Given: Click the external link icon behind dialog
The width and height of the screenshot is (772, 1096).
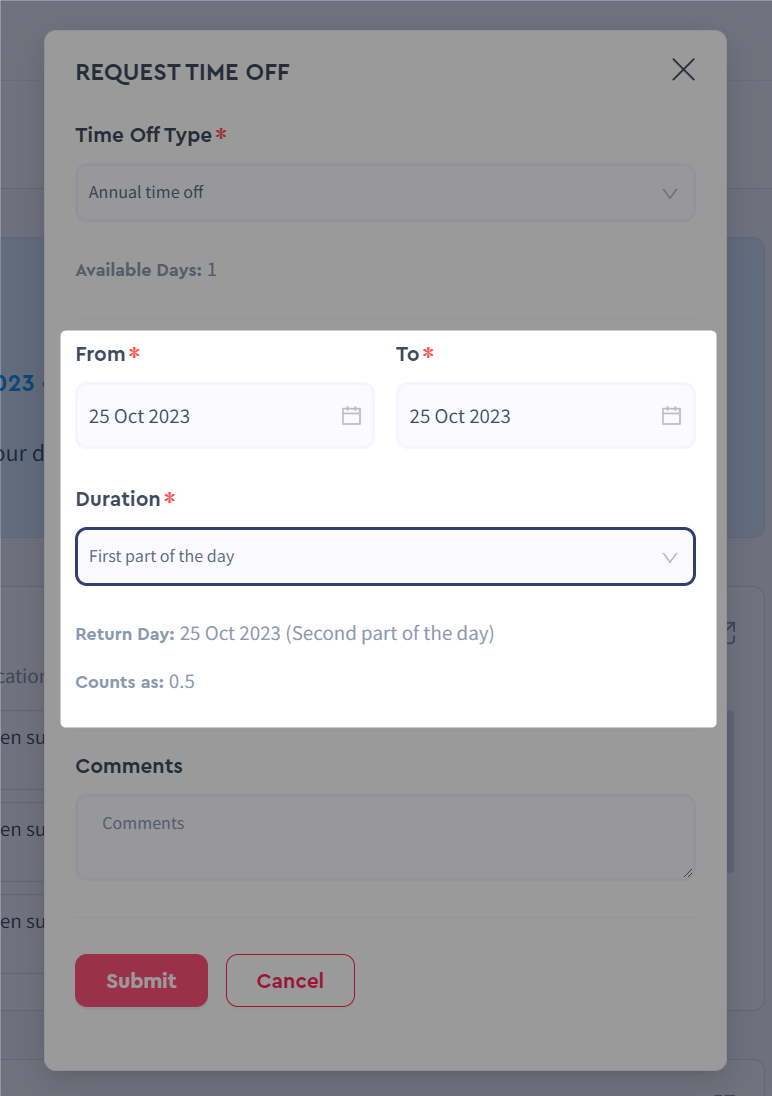Looking at the screenshot, I should click(x=731, y=633).
